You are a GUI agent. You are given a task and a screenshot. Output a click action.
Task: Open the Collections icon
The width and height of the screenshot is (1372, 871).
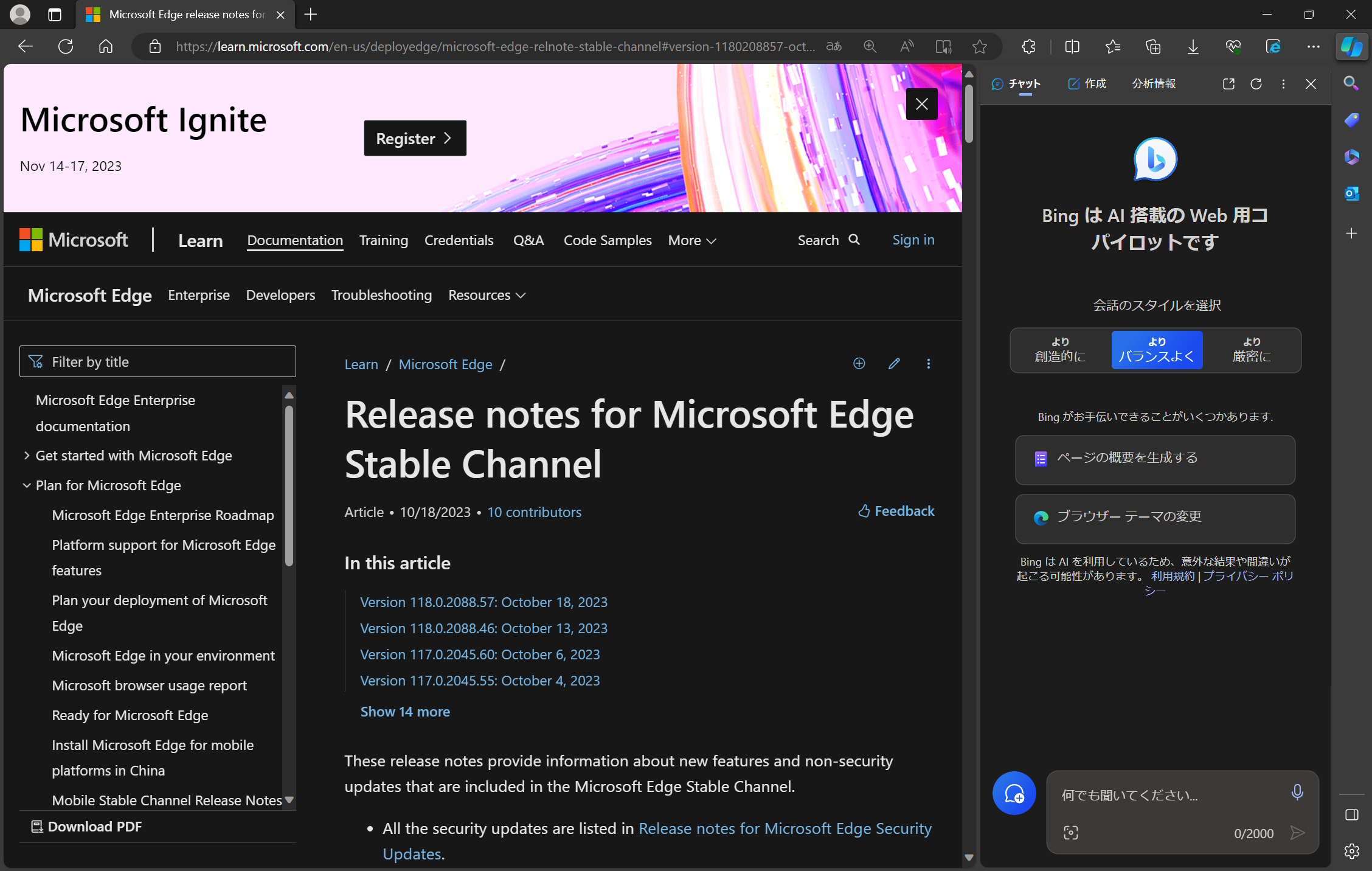click(x=1152, y=46)
